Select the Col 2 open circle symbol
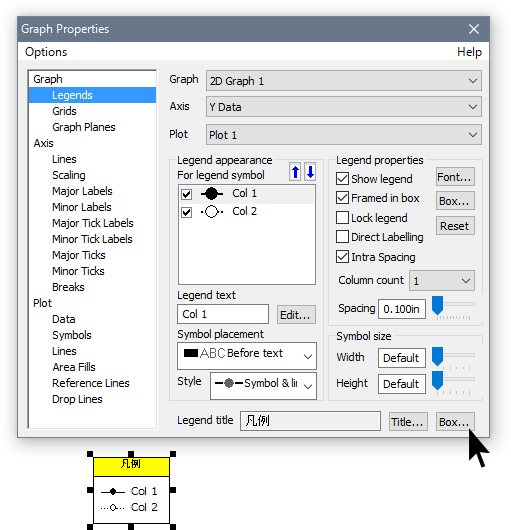This screenshot has width=511, height=530. click(212, 212)
